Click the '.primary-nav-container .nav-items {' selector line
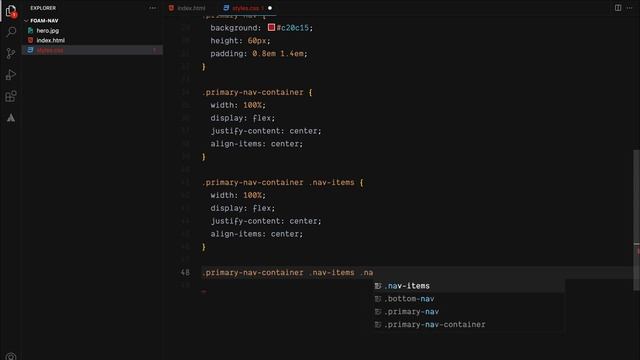This screenshot has height=360, width=640. [x=282, y=182]
